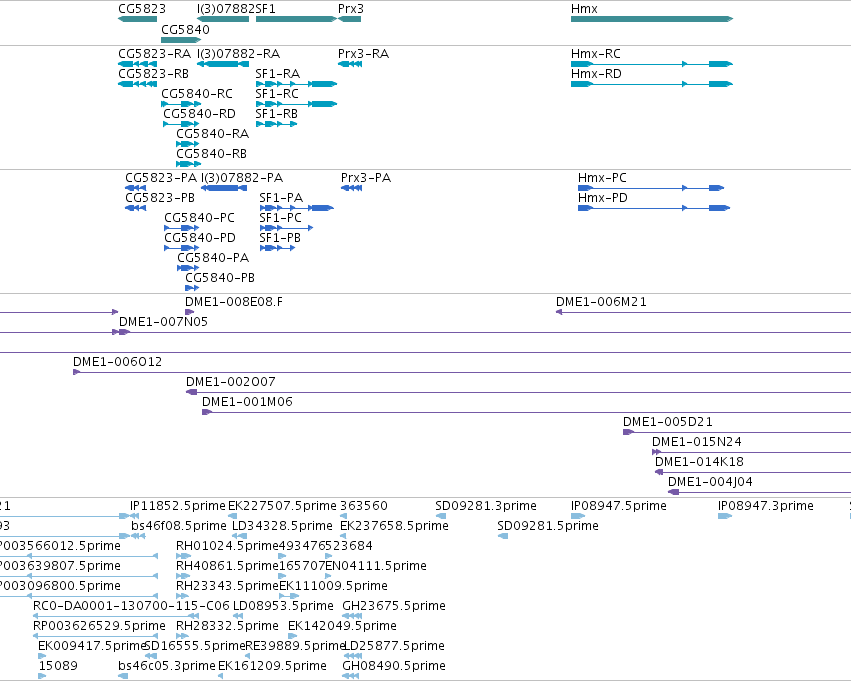Screen dimensions: 851x681
Task: Select EST LD34328.5prime
Action: point(239,537)
